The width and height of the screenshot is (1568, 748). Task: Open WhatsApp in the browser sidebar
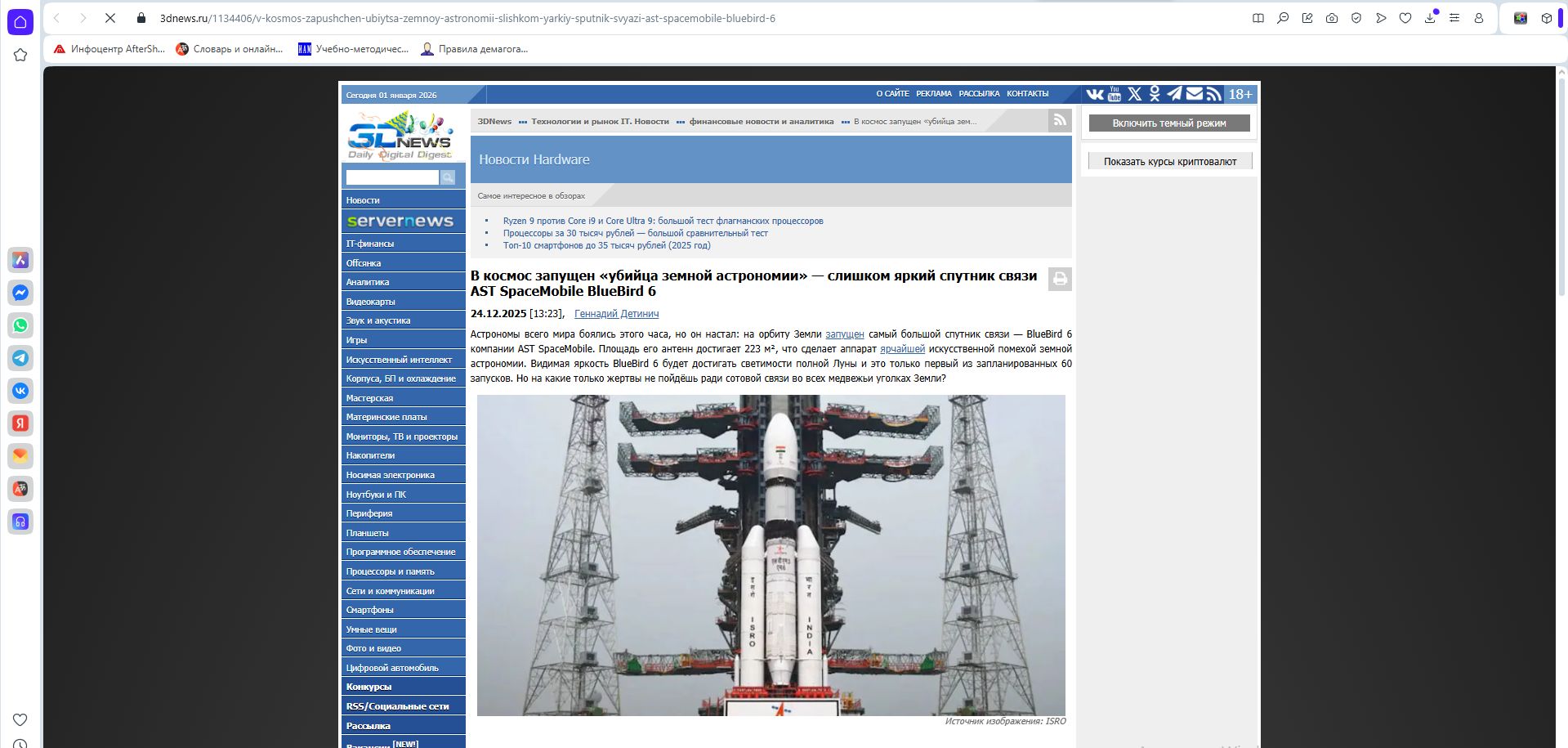20,325
